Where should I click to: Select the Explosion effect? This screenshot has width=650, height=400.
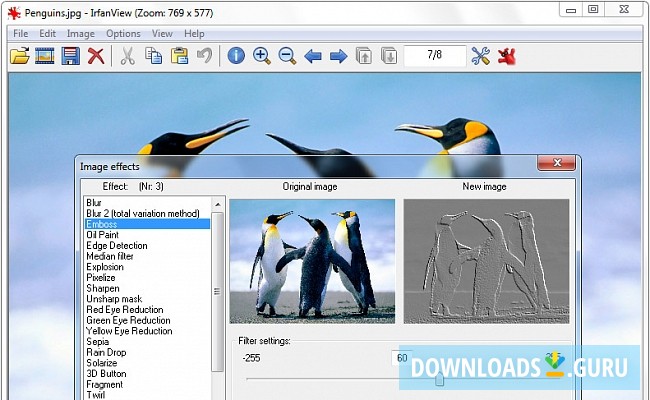[x=147, y=267]
